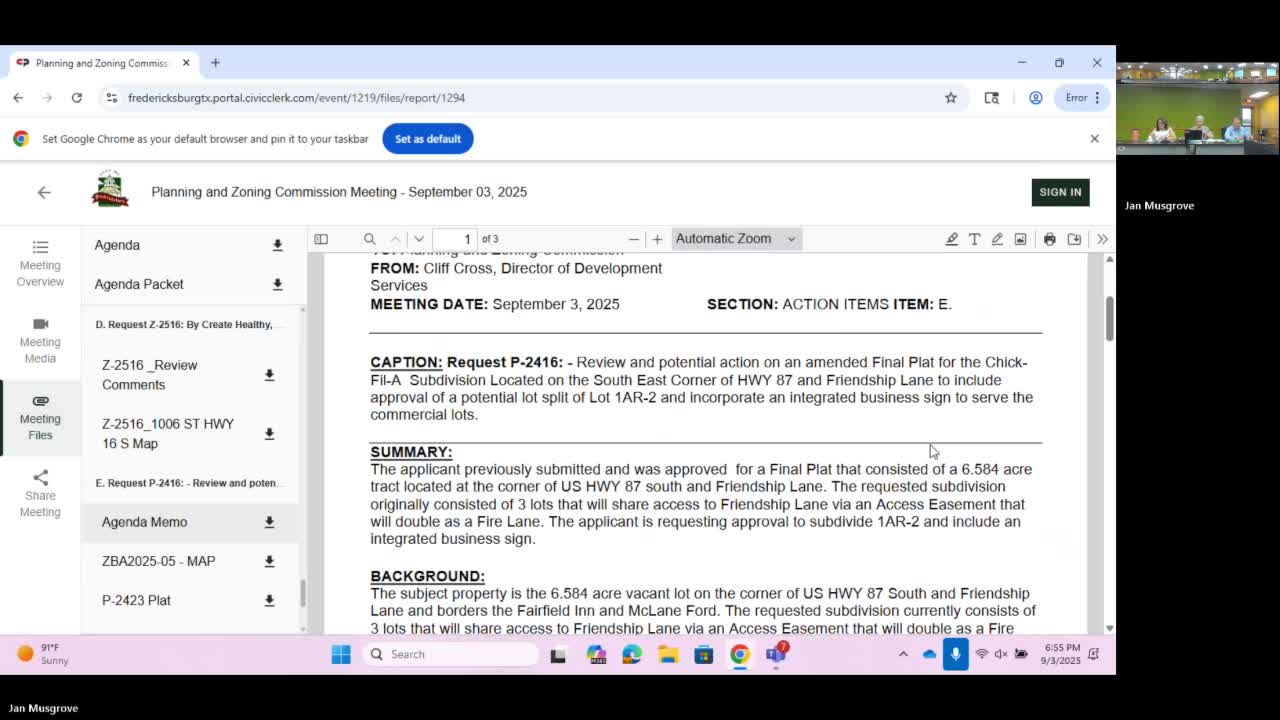Open the Agenda Packet file
The height and width of the screenshot is (720, 1280).
(139, 284)
